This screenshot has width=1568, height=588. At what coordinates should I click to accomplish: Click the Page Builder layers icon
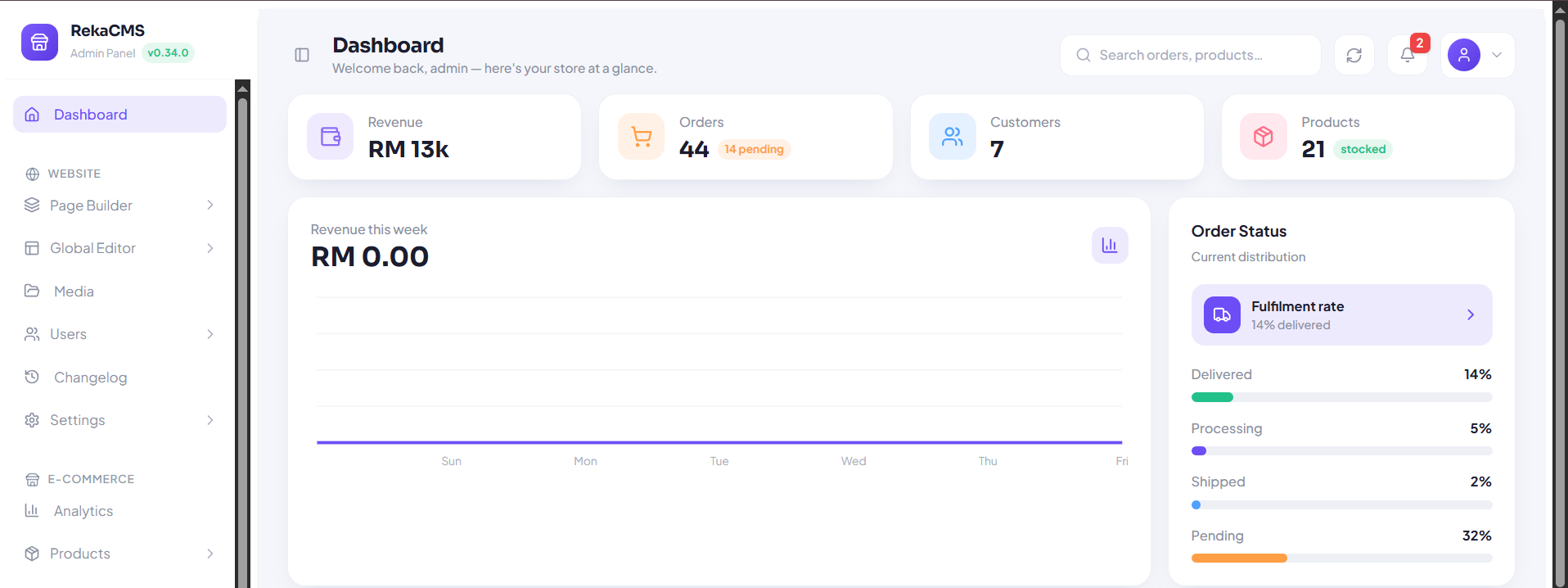[32, 205]
